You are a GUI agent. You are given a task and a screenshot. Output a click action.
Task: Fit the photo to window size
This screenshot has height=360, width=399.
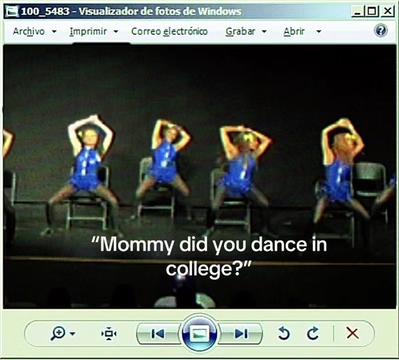click(x=109, y=333)
